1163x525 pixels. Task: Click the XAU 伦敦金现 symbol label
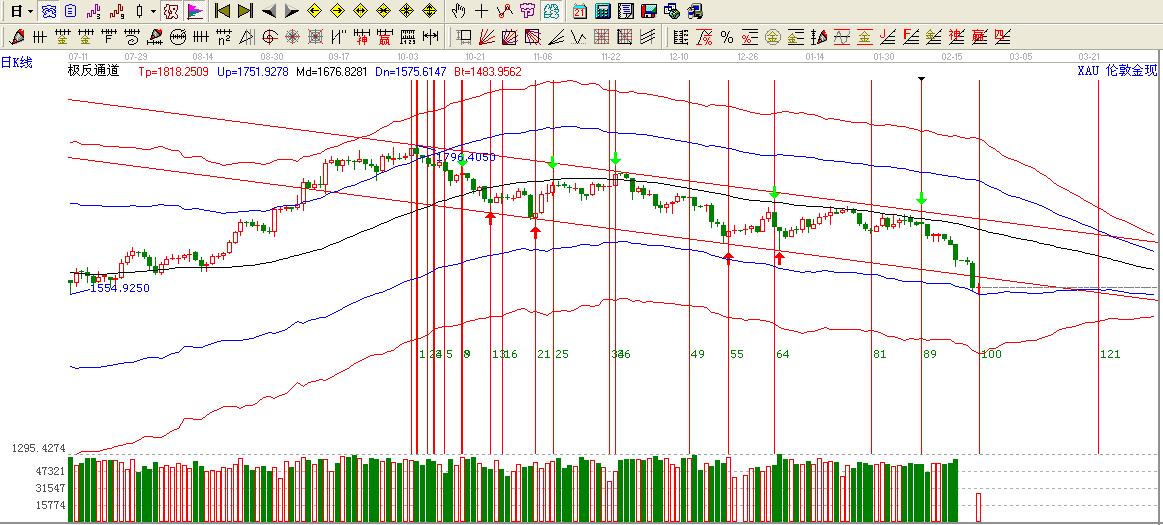pos(1116,71)
